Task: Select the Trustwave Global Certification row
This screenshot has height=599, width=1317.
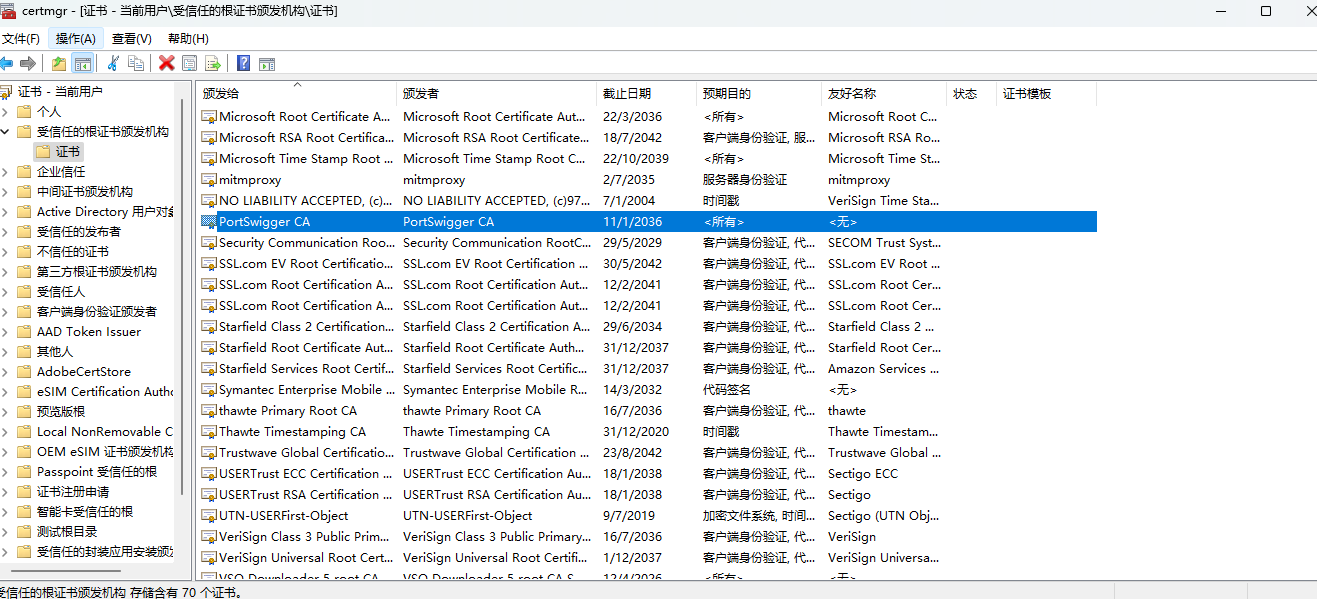Action: (647, 453)
